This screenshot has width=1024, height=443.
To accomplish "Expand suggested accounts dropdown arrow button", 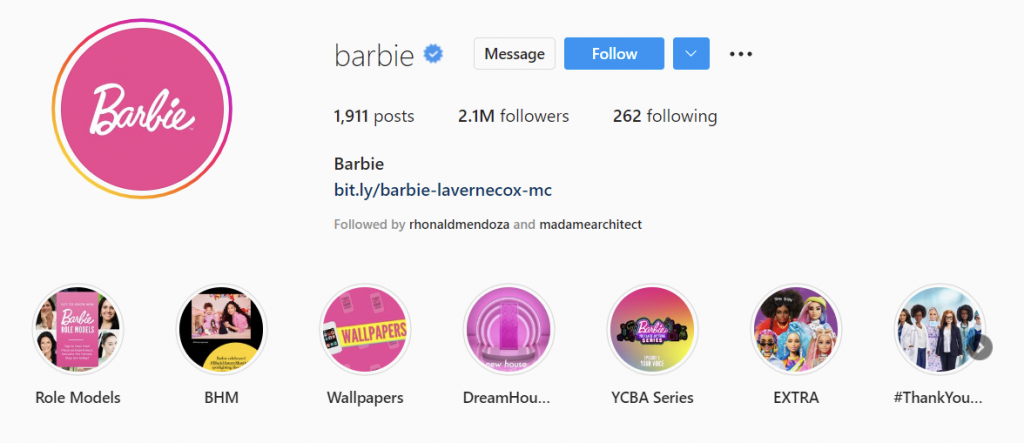I will tap(691, 54).
